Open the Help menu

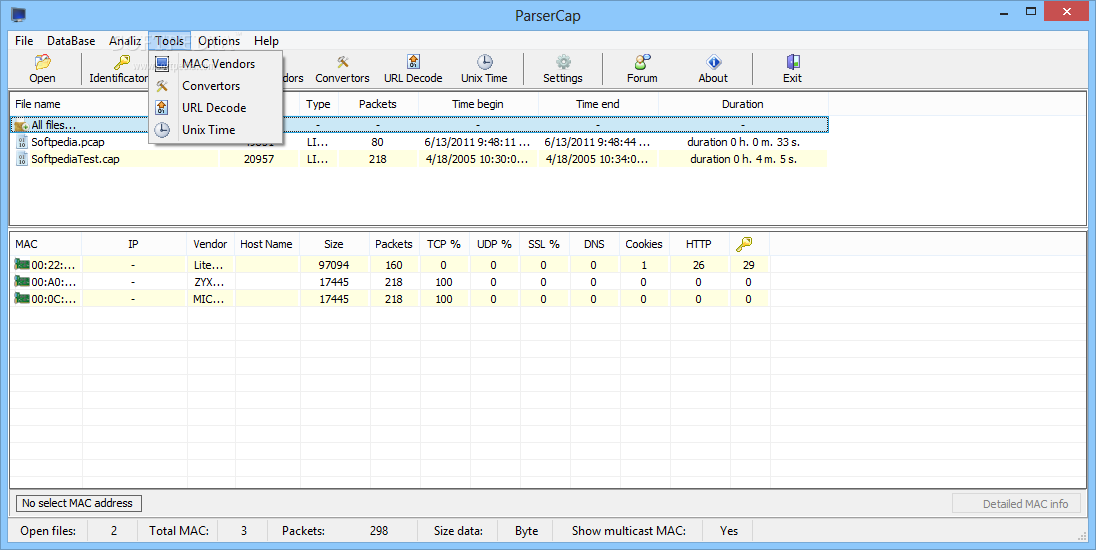coord(266,41)
